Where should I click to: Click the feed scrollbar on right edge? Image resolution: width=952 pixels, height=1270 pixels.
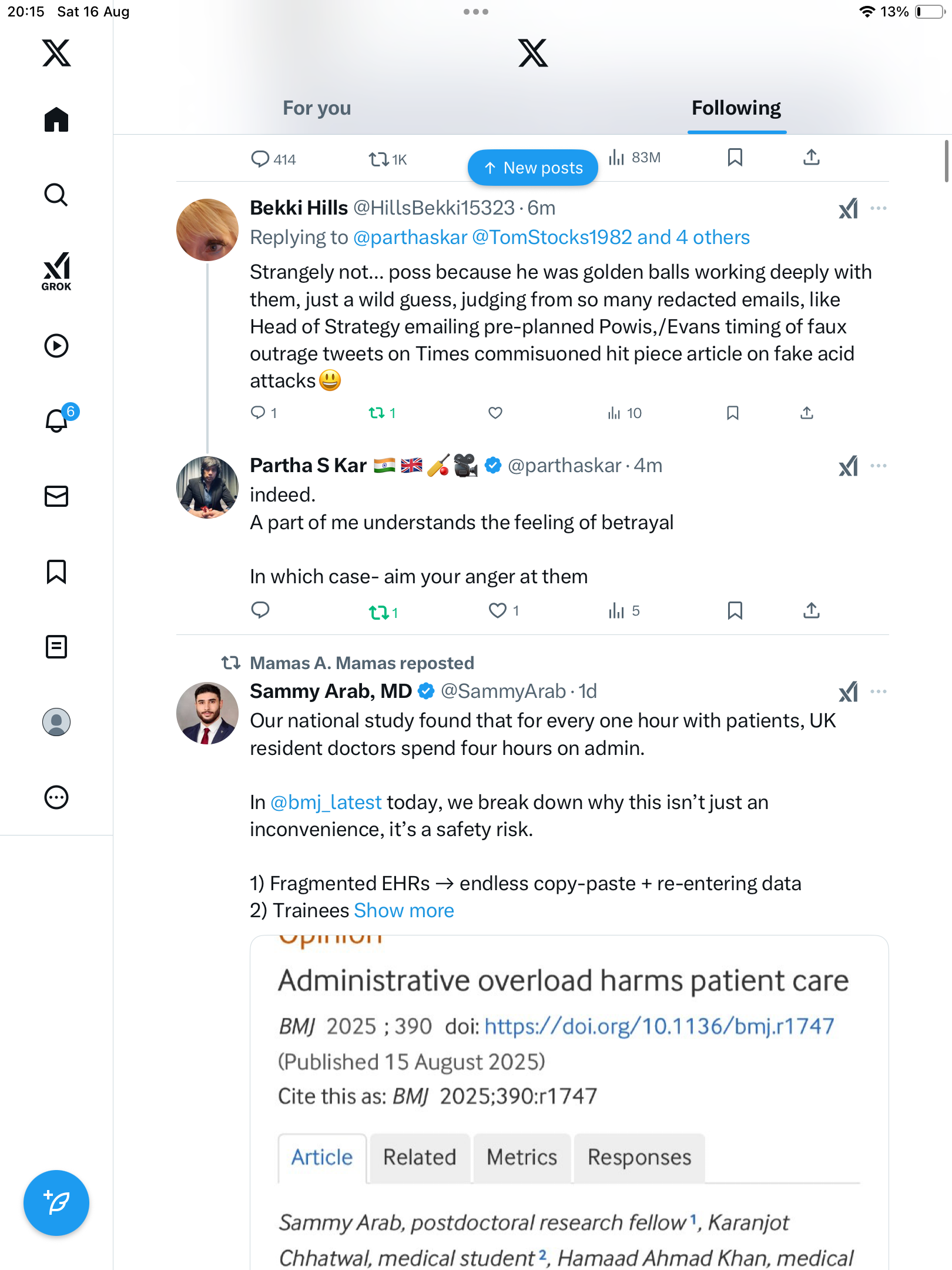tap(947, 162)
